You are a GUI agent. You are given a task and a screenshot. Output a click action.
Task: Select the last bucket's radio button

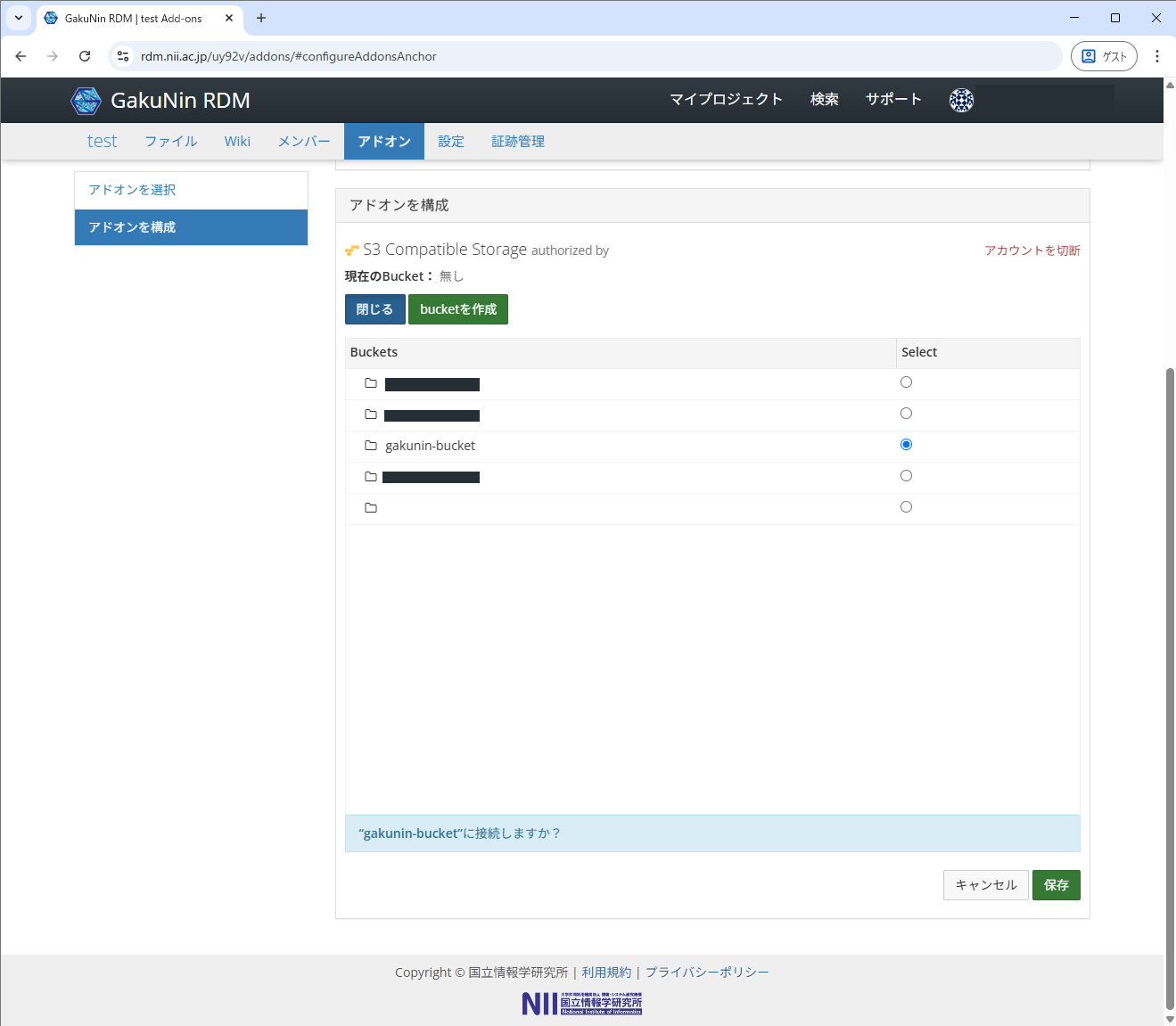[906, 507]
